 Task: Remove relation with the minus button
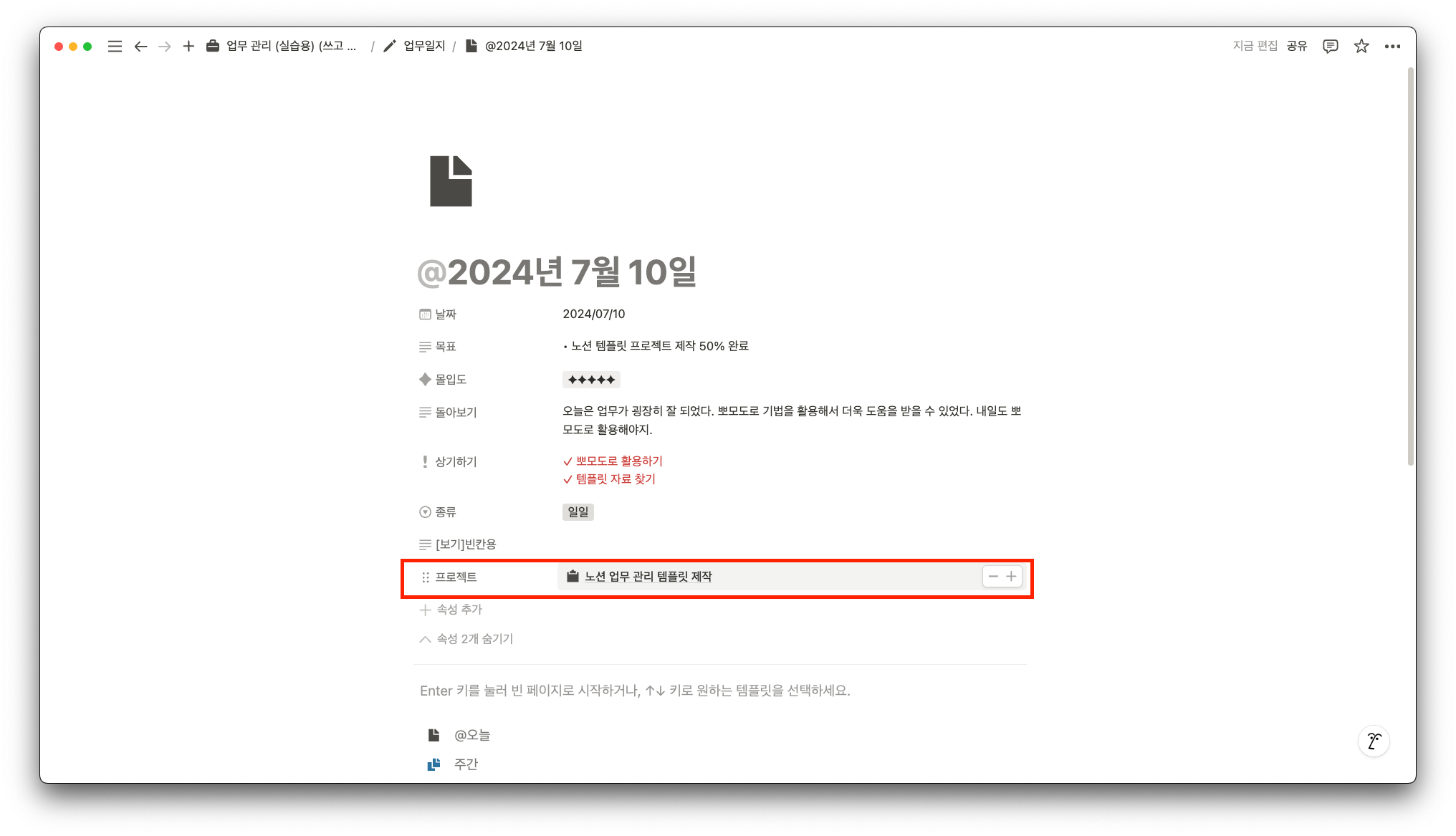click(993, 577)
